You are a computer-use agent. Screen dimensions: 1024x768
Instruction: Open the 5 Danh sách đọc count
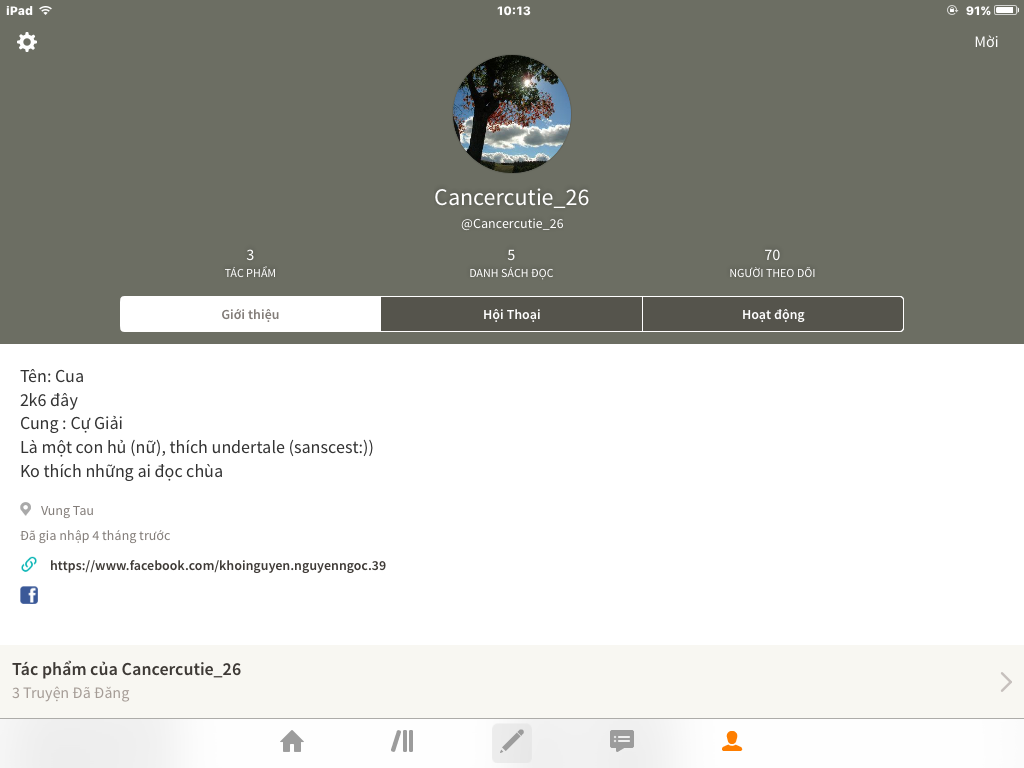coord(511,263)
